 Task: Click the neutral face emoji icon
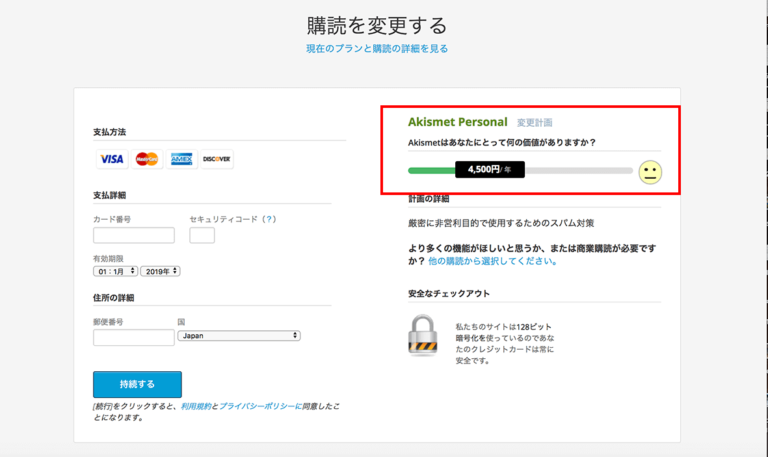coord(650,172)
